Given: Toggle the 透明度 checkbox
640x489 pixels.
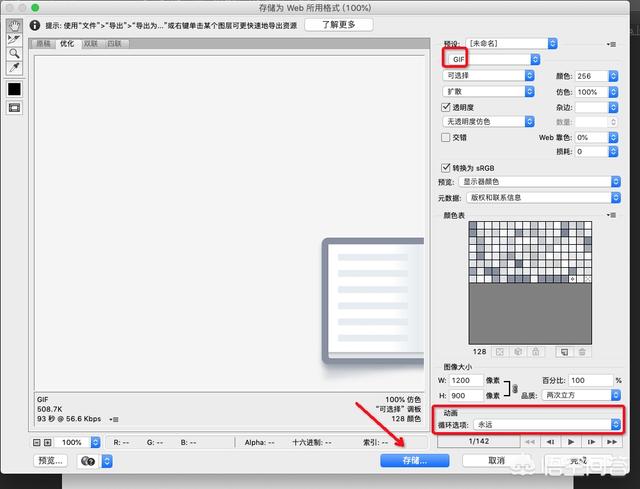Looking at the screenshot, I should coord(446,107).
